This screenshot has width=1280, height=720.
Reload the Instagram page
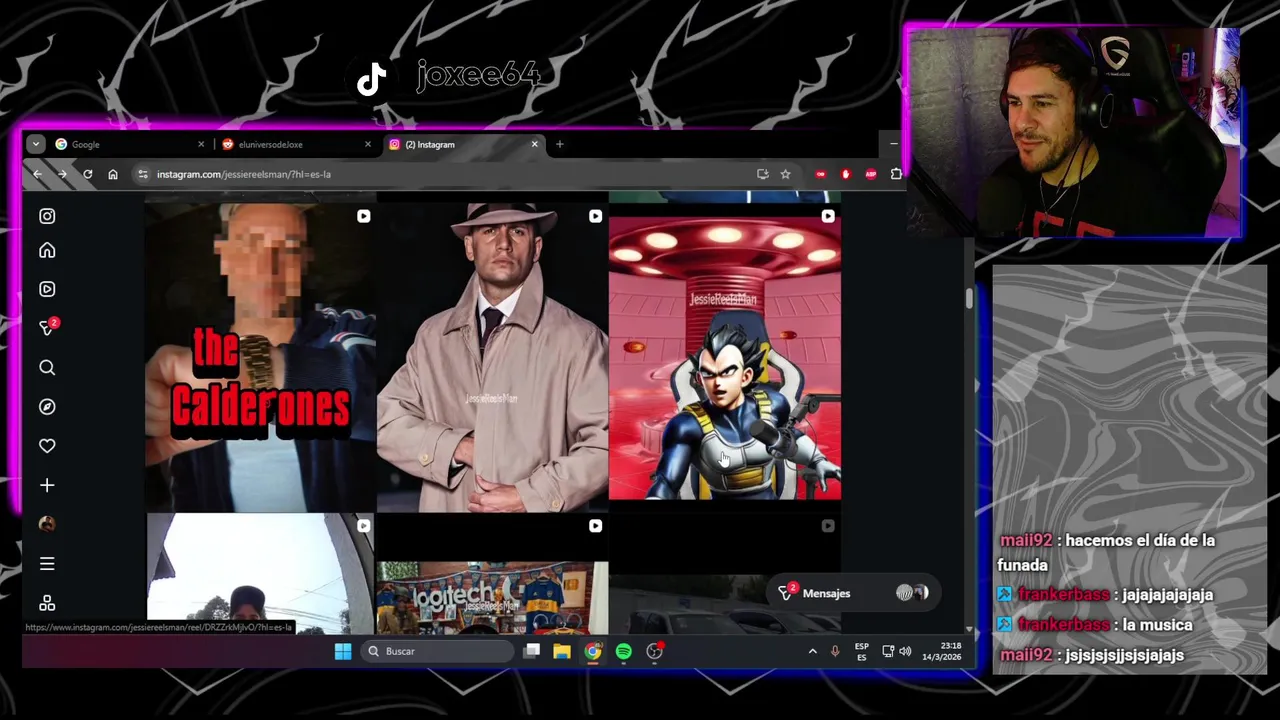coord(88,174)
